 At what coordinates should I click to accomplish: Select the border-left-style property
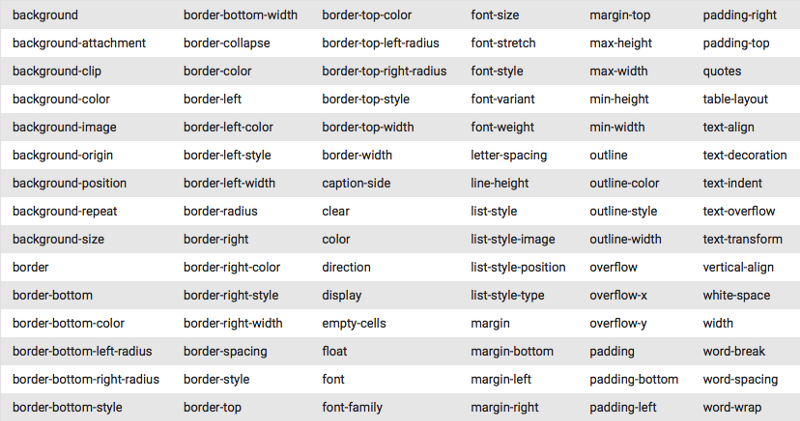click(227, 156)
